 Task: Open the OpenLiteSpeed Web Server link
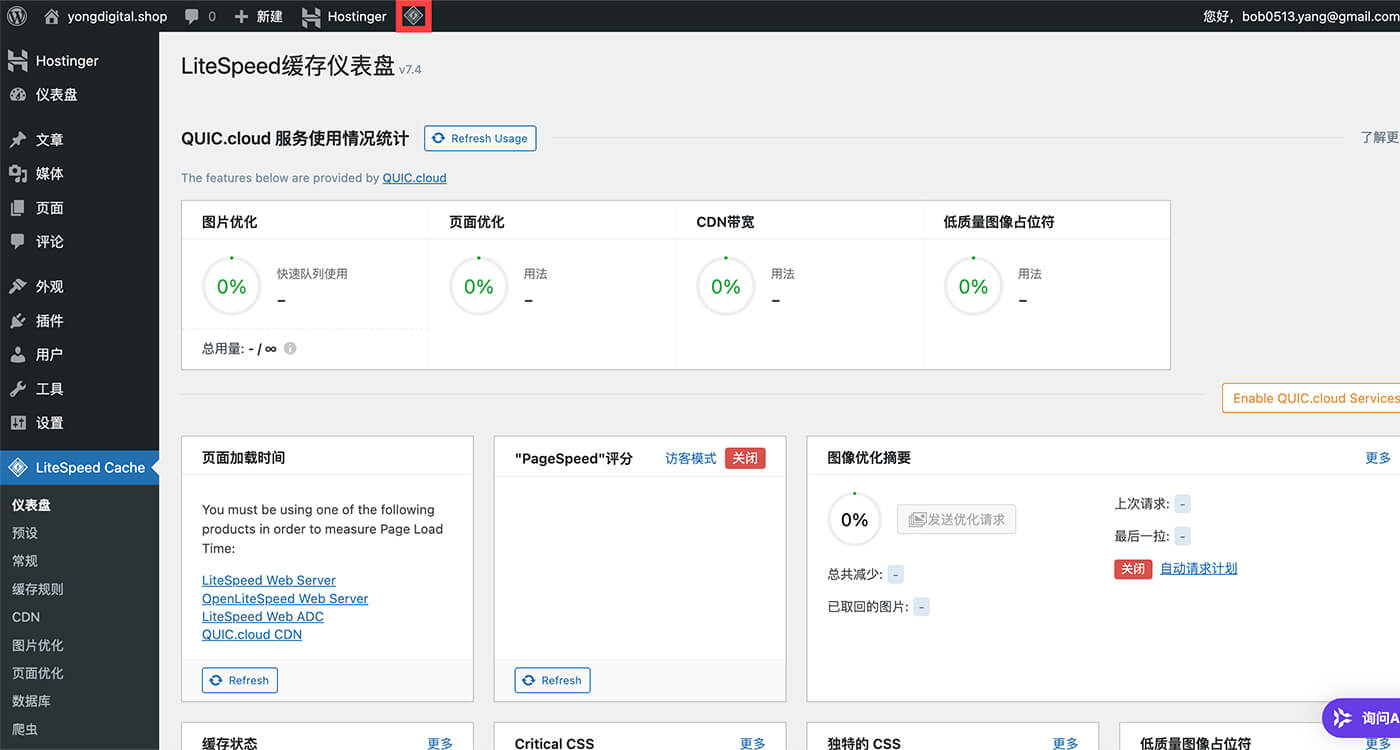pos(285,598)
